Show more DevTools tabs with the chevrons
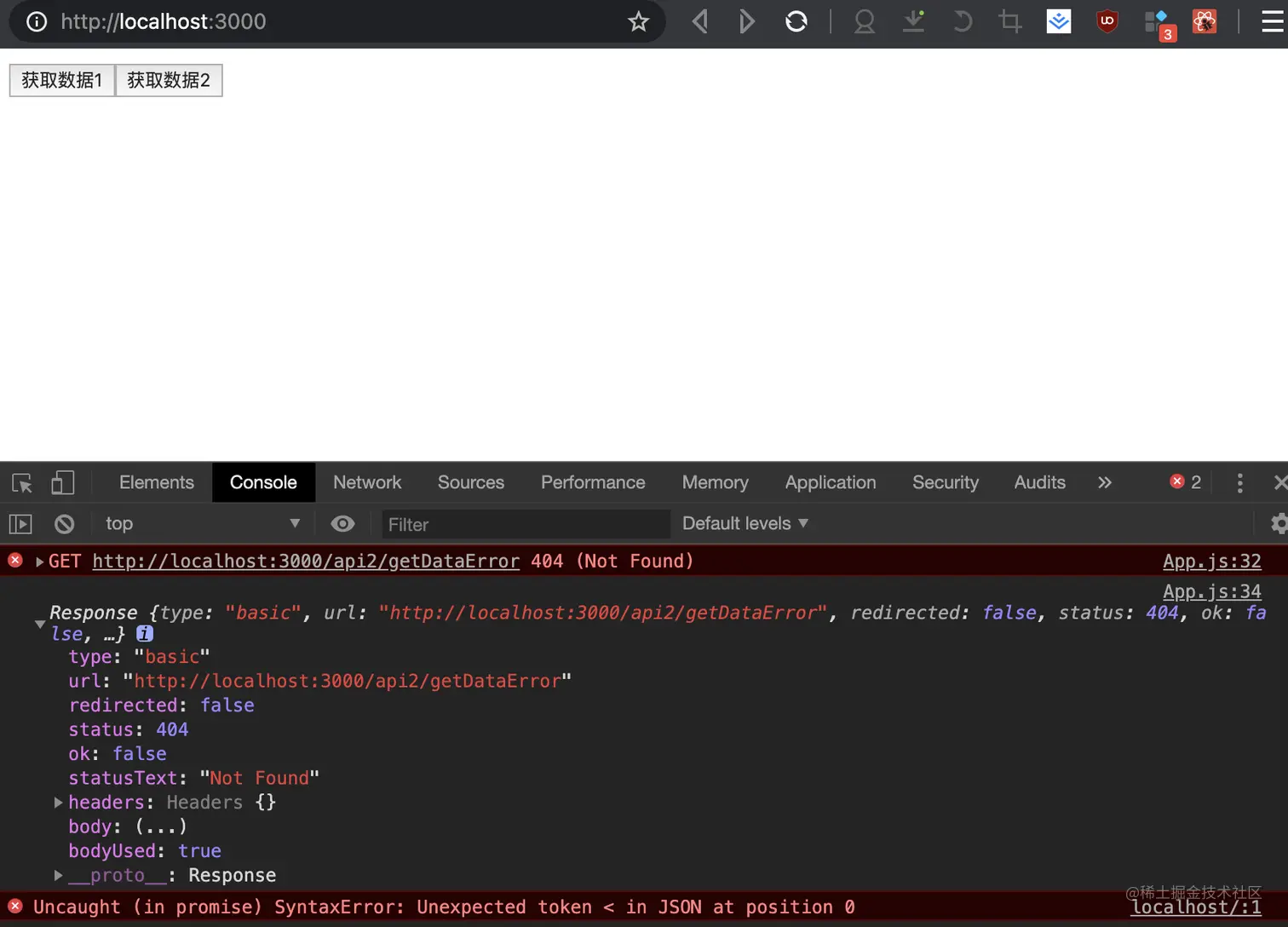 pos(1105,482)
